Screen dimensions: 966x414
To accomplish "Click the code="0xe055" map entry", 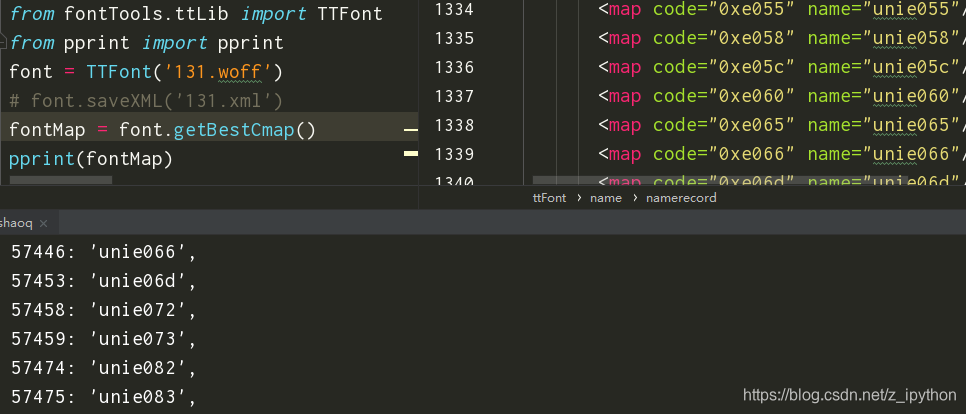I will tap(781, 9).
